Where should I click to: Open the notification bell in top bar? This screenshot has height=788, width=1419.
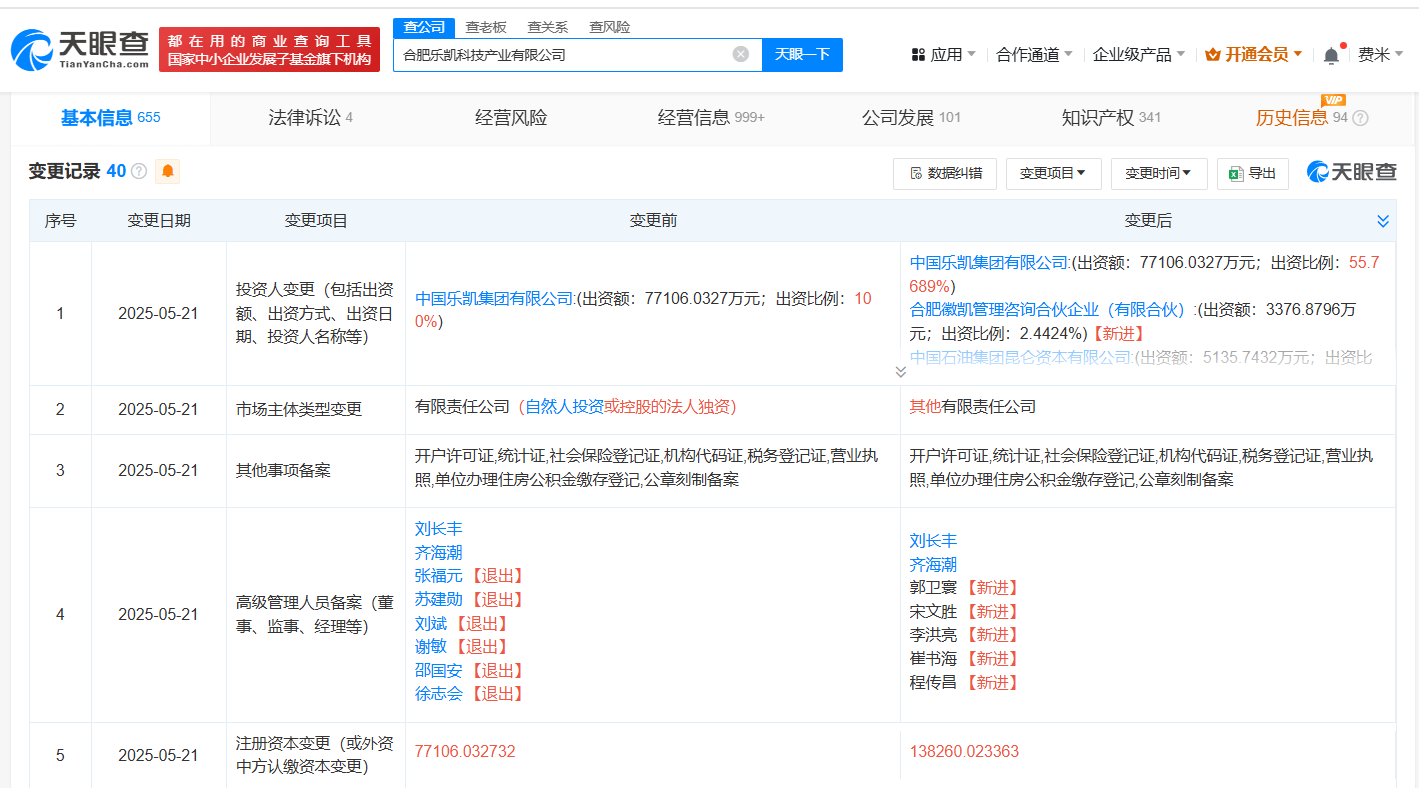(x=1331, y=55)
